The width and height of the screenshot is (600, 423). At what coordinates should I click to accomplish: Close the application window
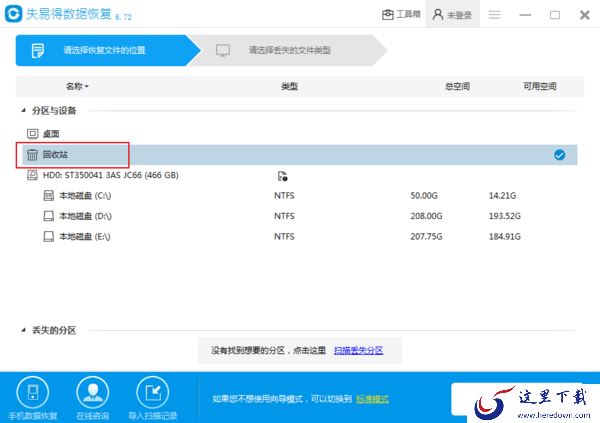pyautogui.click(x=585, y=15)
